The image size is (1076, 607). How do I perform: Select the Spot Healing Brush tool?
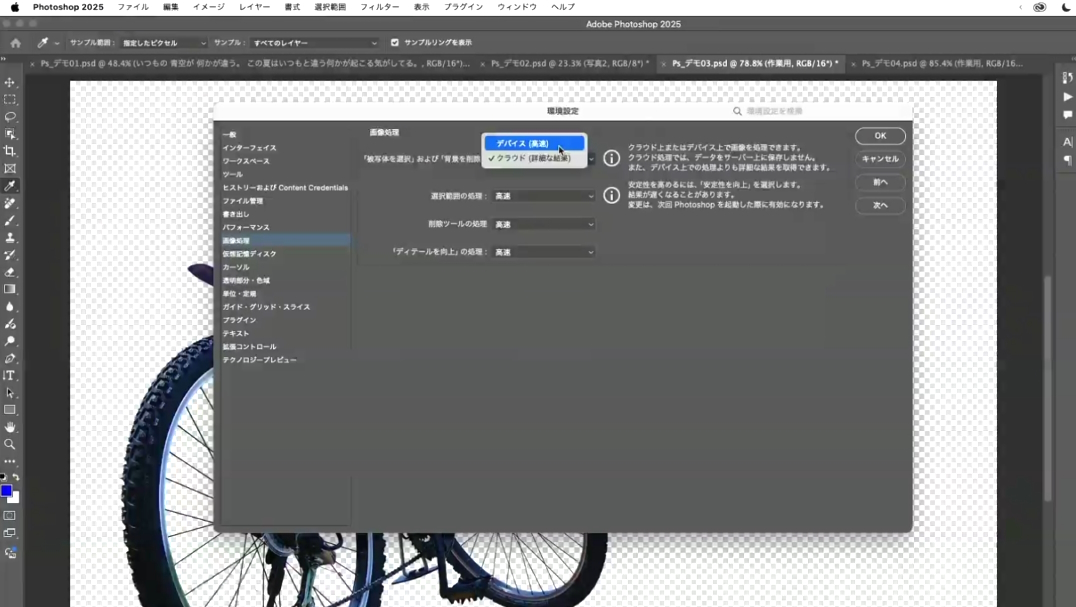(x=10, y=203)
